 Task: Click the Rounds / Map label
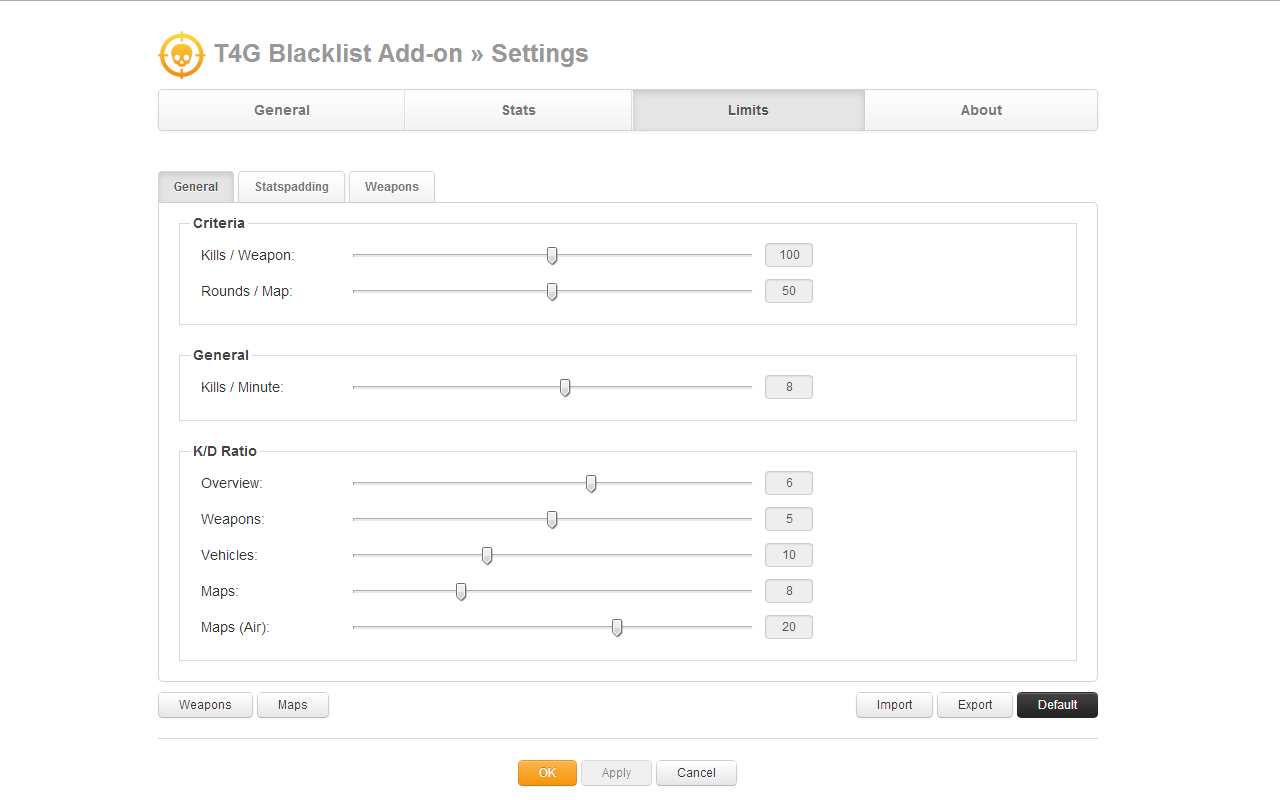[247, 291]
